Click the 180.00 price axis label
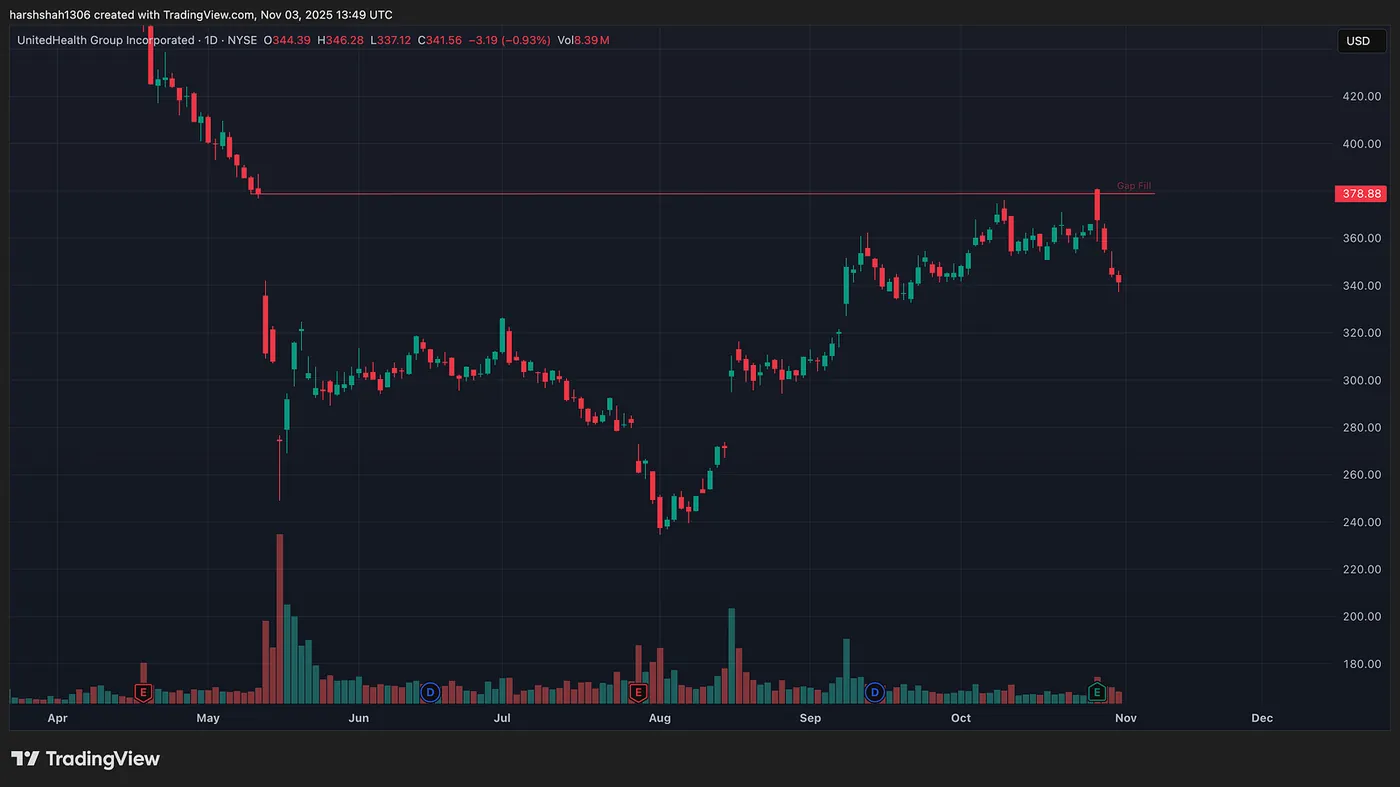 click(1362, 664)
